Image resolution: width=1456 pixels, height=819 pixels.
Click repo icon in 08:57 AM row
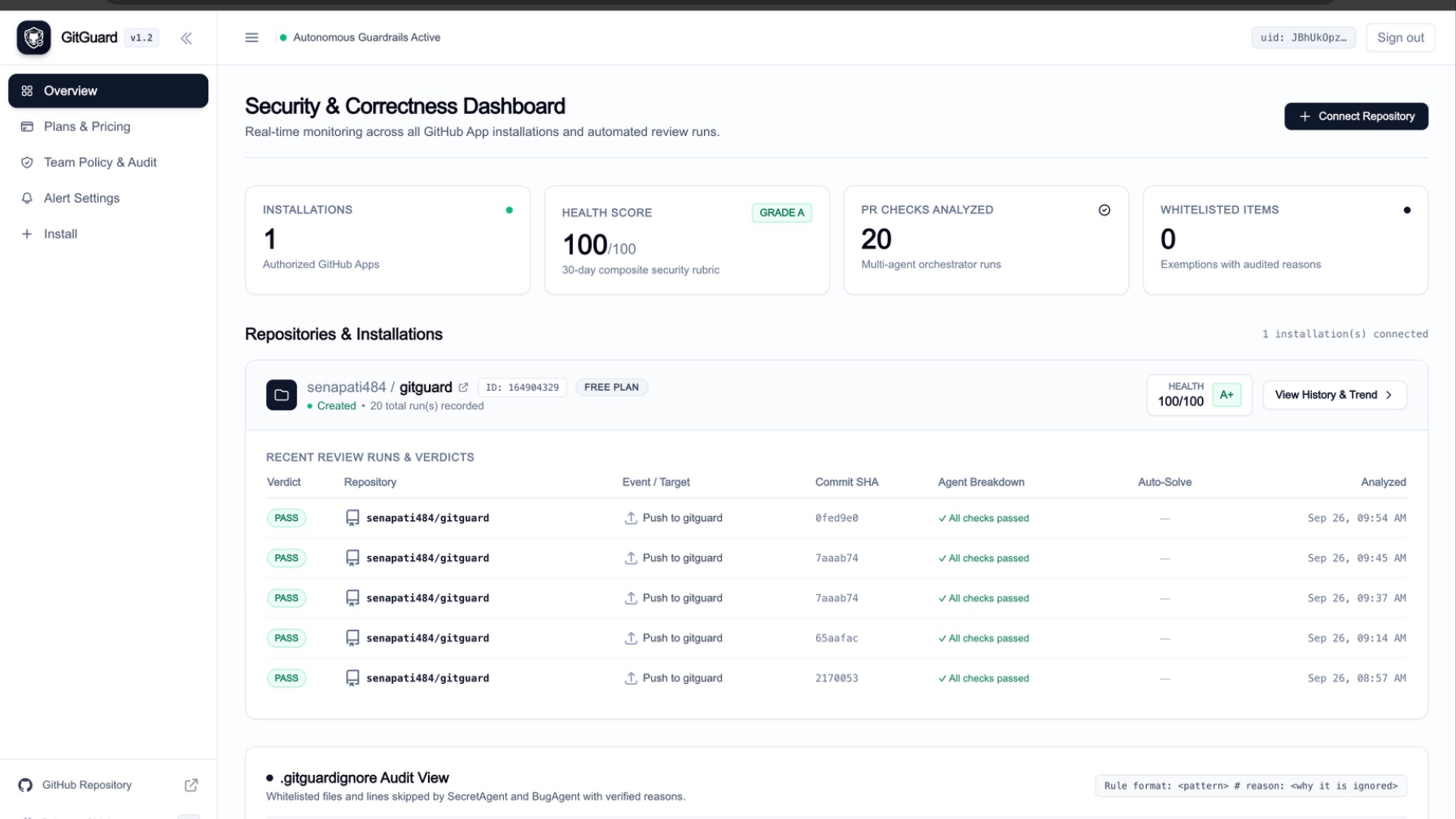click(x=352, y=678)
